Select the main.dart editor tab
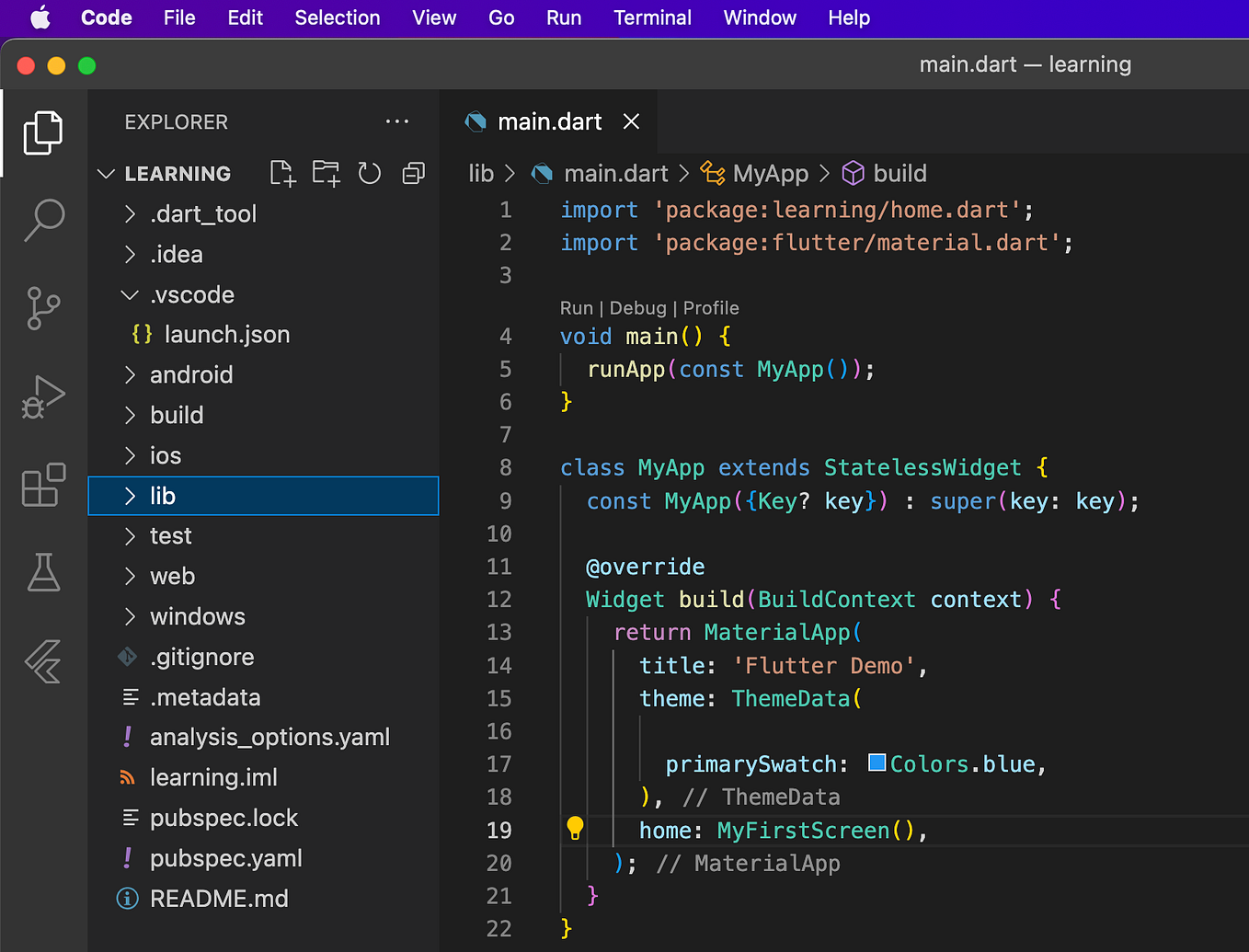The image size is (1249, 952). tap(549, 120)
